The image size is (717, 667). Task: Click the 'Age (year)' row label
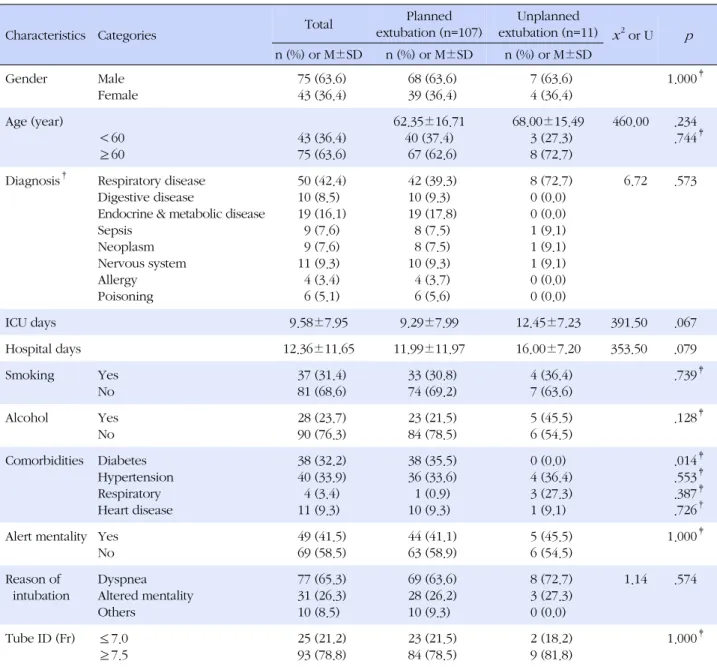pyautogui.click(x=34, y=122)
